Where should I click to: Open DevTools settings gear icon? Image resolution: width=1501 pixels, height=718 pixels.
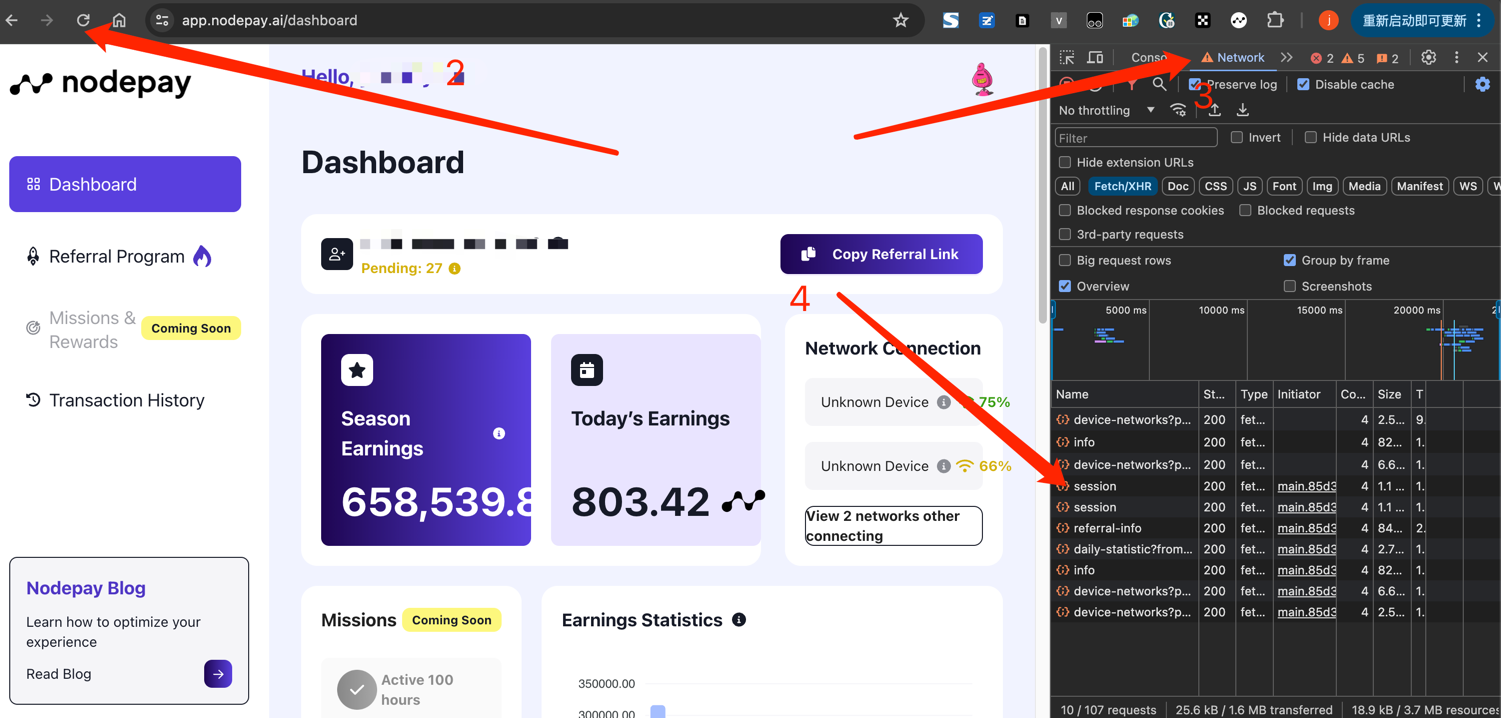1428,58
